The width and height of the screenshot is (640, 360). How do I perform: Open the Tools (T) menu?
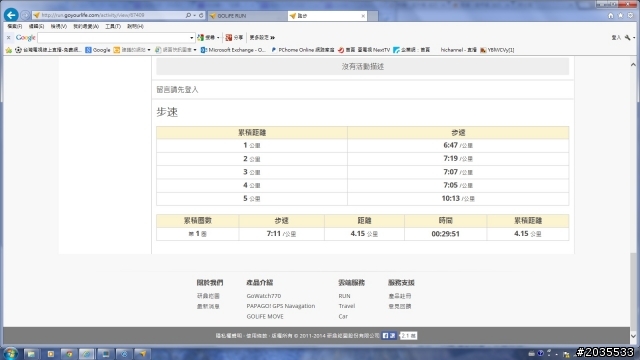point(113,26)
